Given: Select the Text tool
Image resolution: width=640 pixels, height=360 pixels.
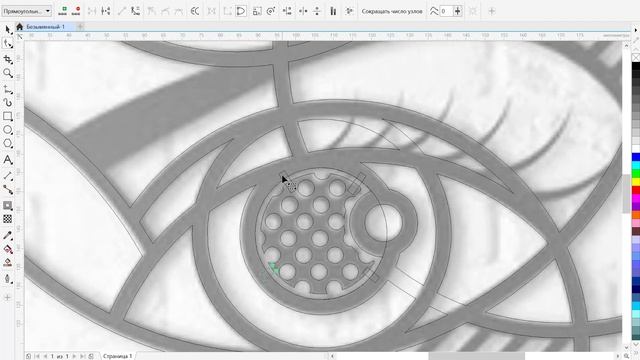Looking at the screenshot, I should click(8, 160).
